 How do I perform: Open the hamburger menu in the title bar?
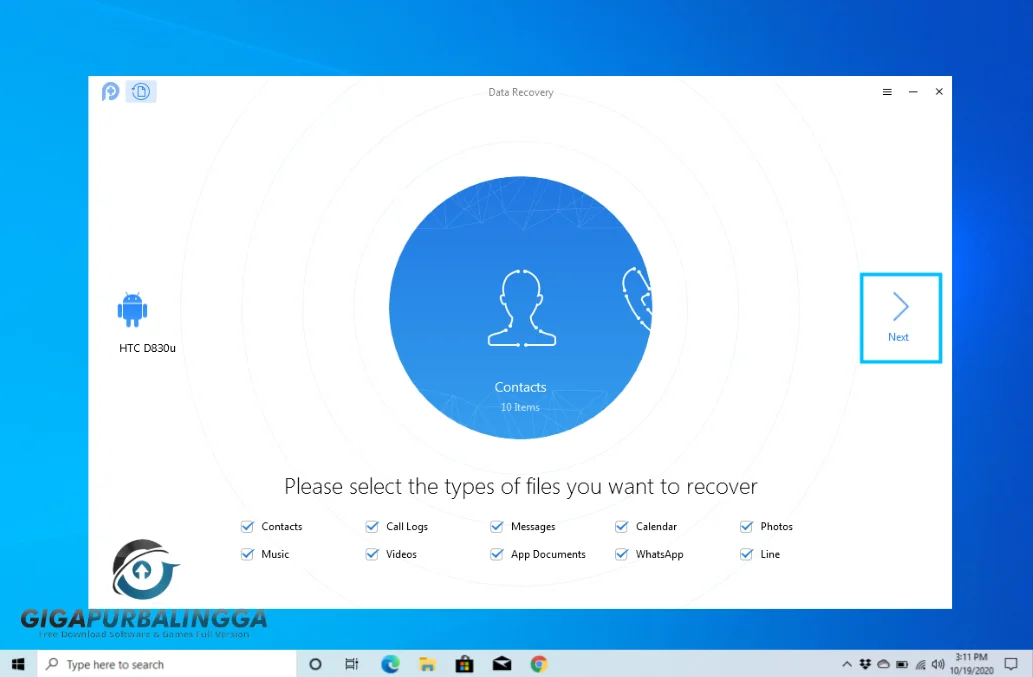click(x=887, y=91)
